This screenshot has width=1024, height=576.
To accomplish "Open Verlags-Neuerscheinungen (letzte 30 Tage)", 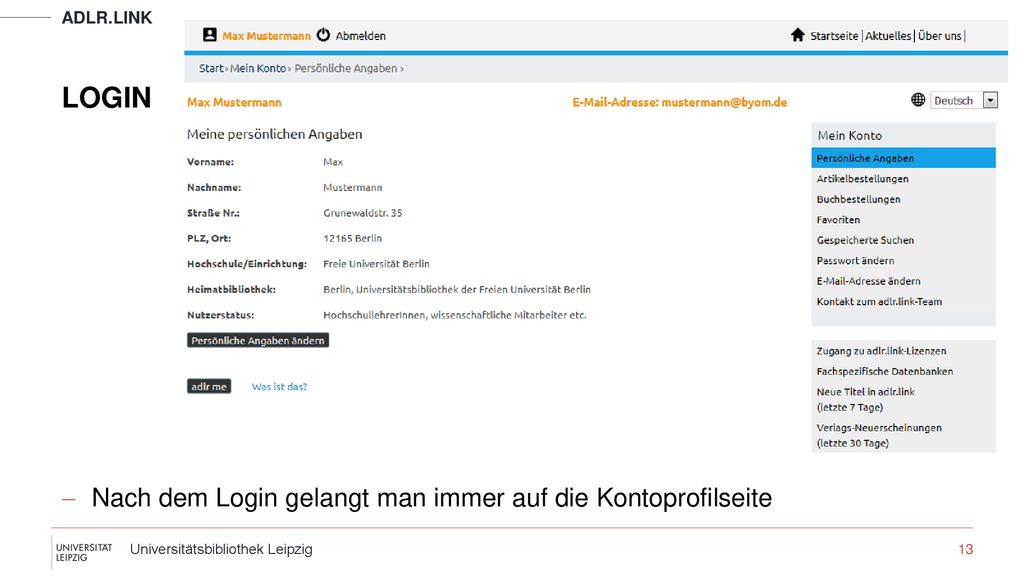I will [879, 435].
